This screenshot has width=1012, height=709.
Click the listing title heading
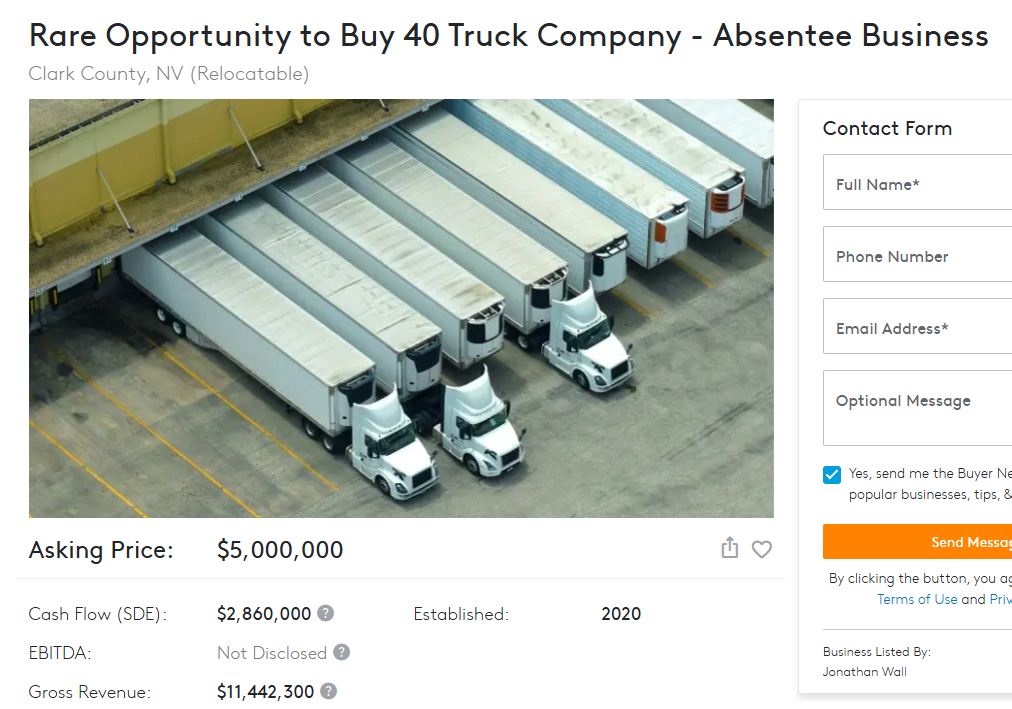508,35
